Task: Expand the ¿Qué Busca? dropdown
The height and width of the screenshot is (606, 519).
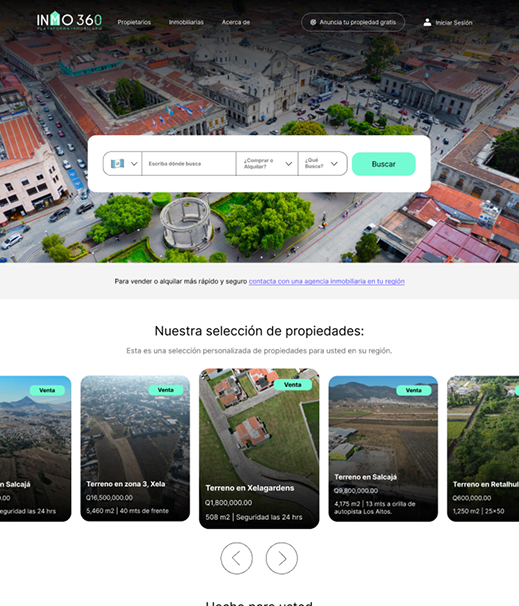Action: coord(322,163)
